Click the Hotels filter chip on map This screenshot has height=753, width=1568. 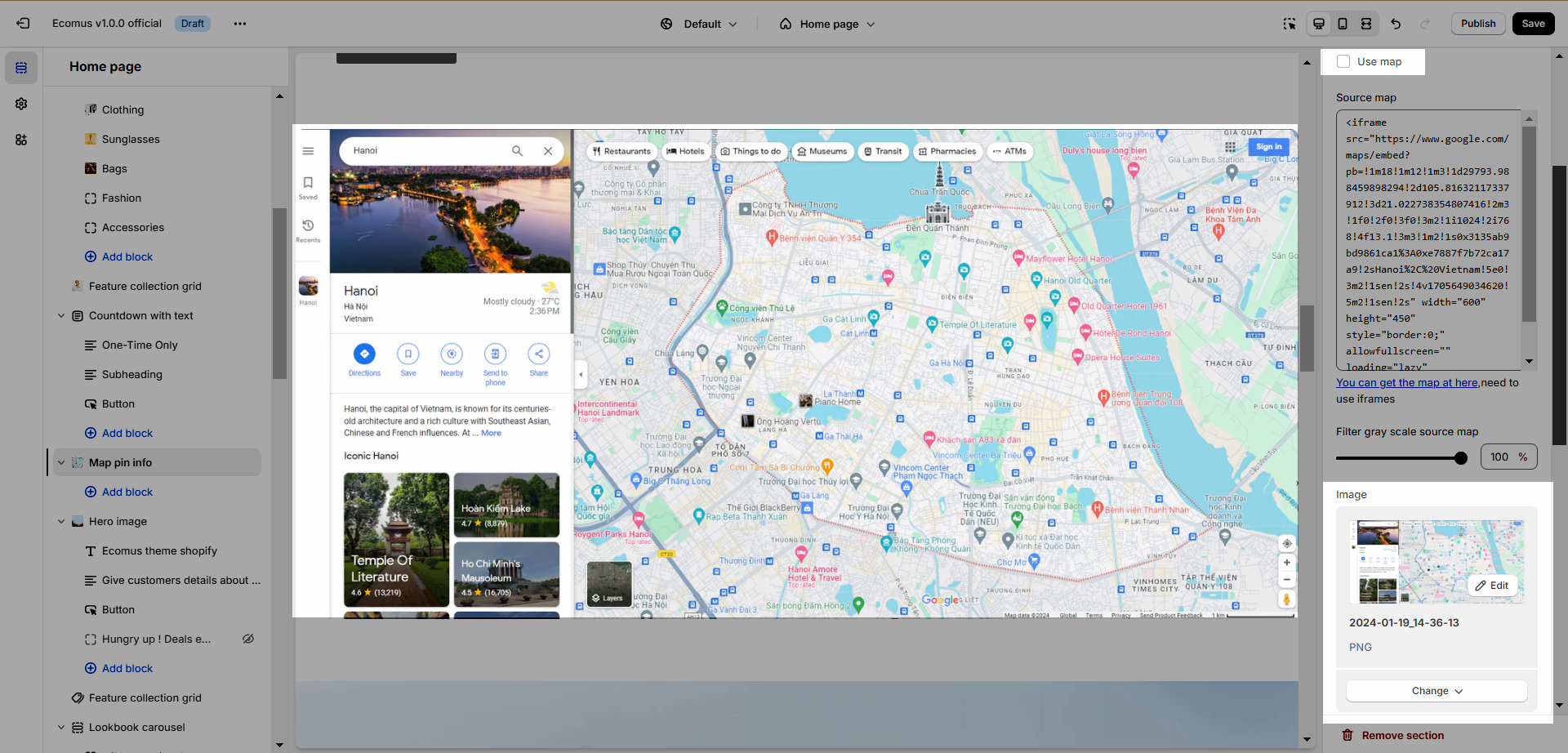[685, 151]
